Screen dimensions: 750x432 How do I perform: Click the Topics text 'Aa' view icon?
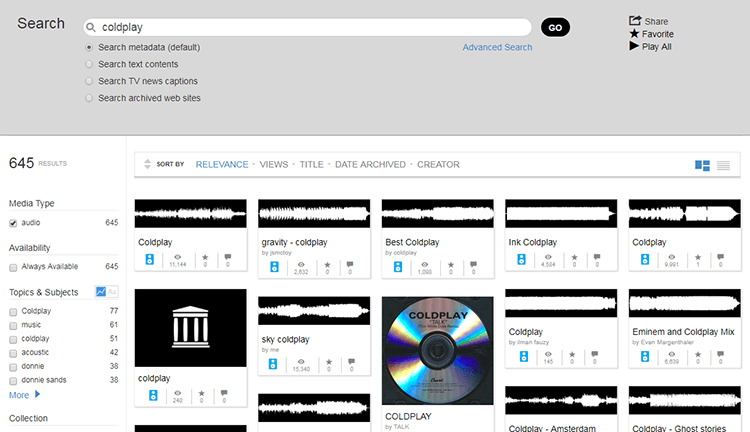coord(112,291)
